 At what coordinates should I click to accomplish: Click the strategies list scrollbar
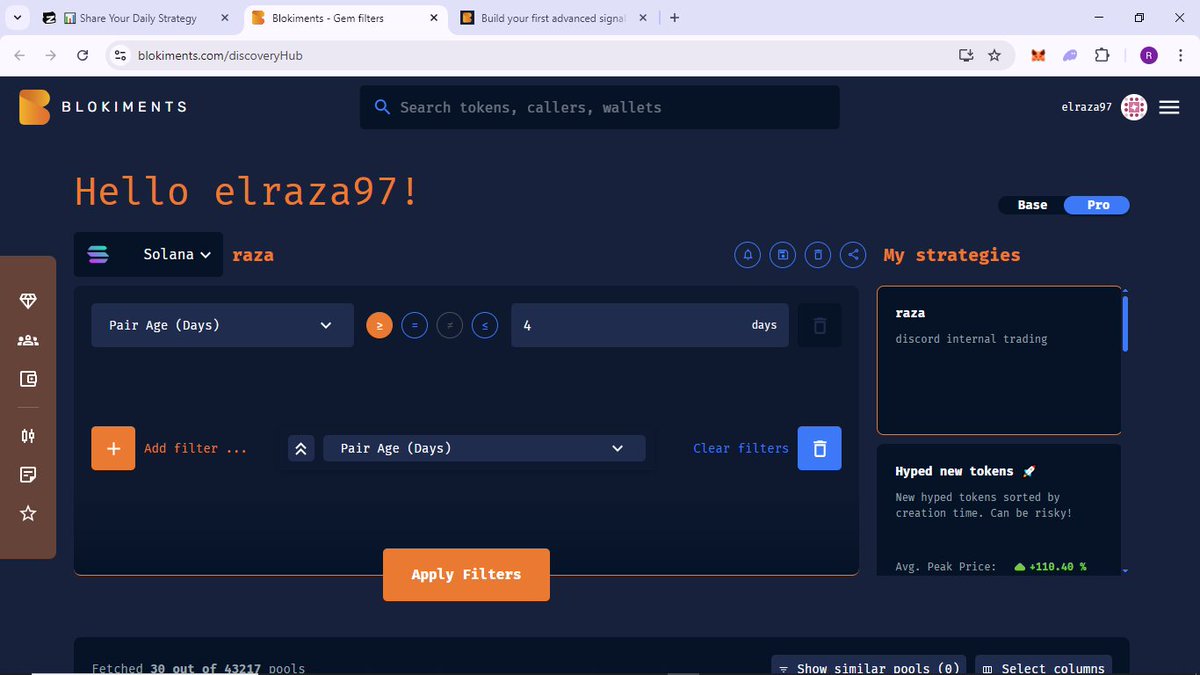(1126, 322)
